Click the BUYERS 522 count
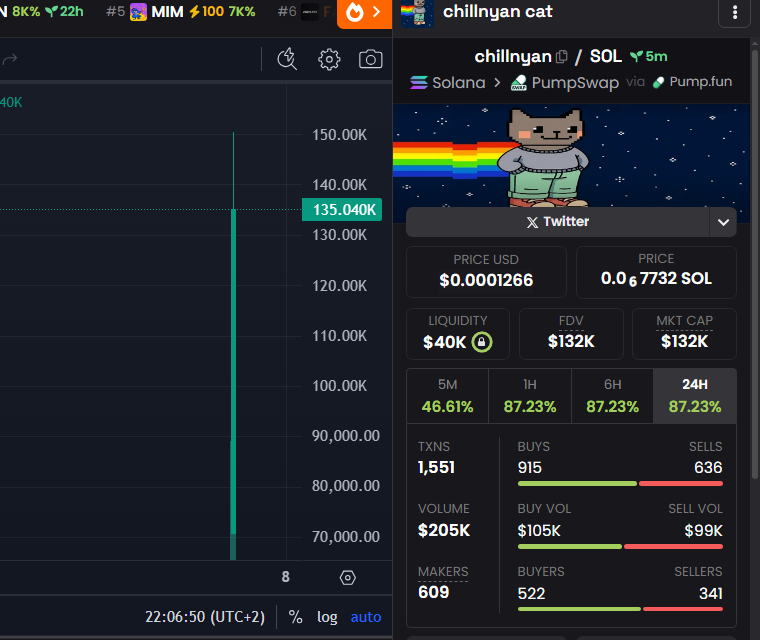 531,593
